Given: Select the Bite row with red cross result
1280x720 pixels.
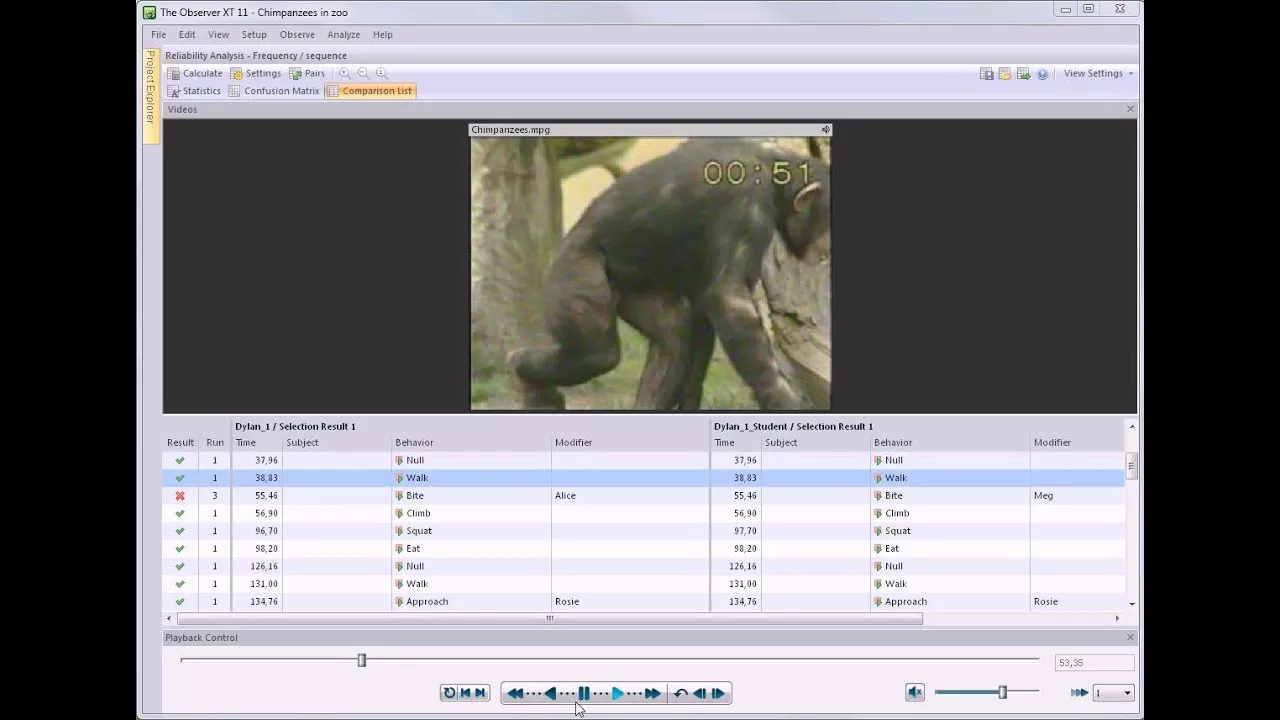Looking at the screenshot, I should pyautogui.click(x=415, y=496).
